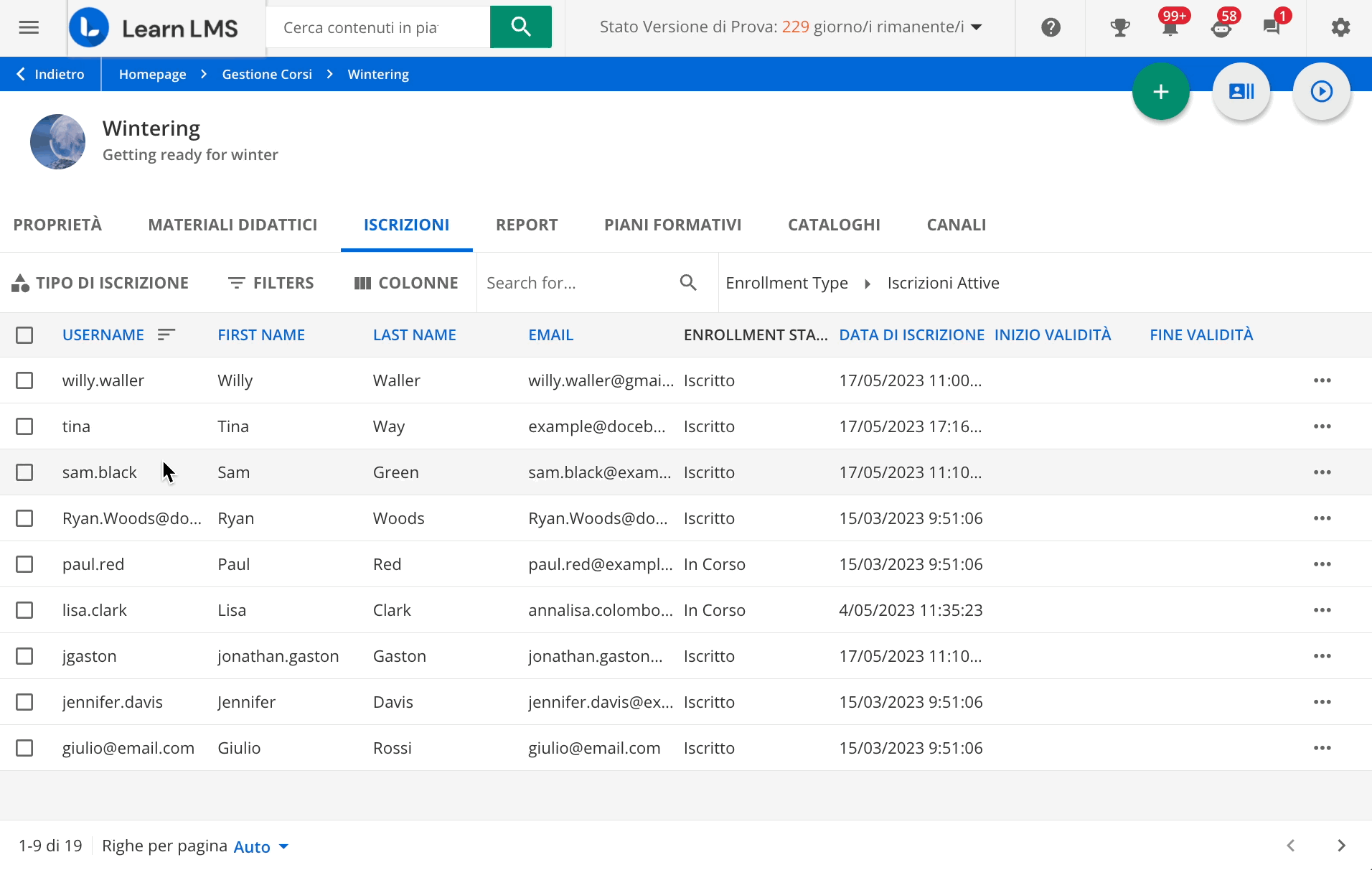The height and width of the screenshot is (870, 1372).
Task: Click the green global search button
Action: [521, 27]
